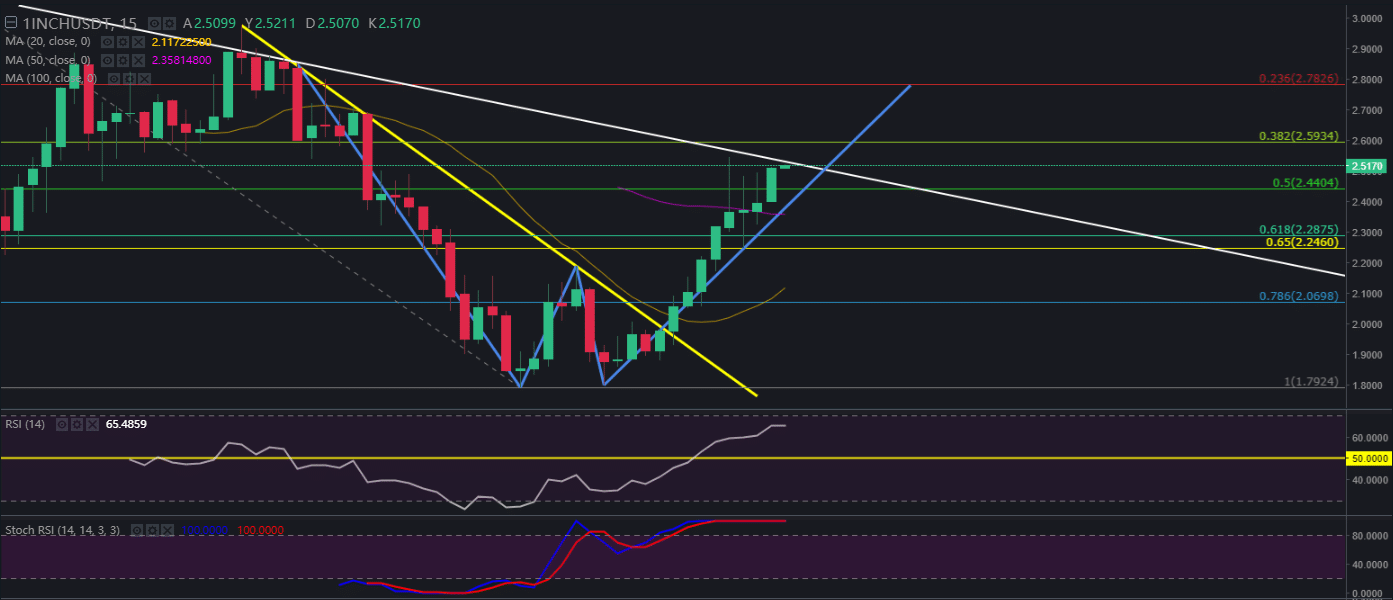Remove the RSI (14) indicator pane
This screenshot has width=1393, height=600.
[x=92, y=424]
